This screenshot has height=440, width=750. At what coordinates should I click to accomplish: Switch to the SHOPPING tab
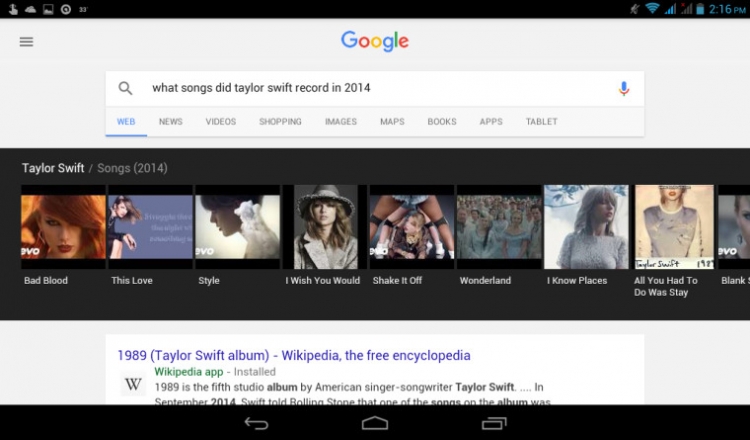280,121
